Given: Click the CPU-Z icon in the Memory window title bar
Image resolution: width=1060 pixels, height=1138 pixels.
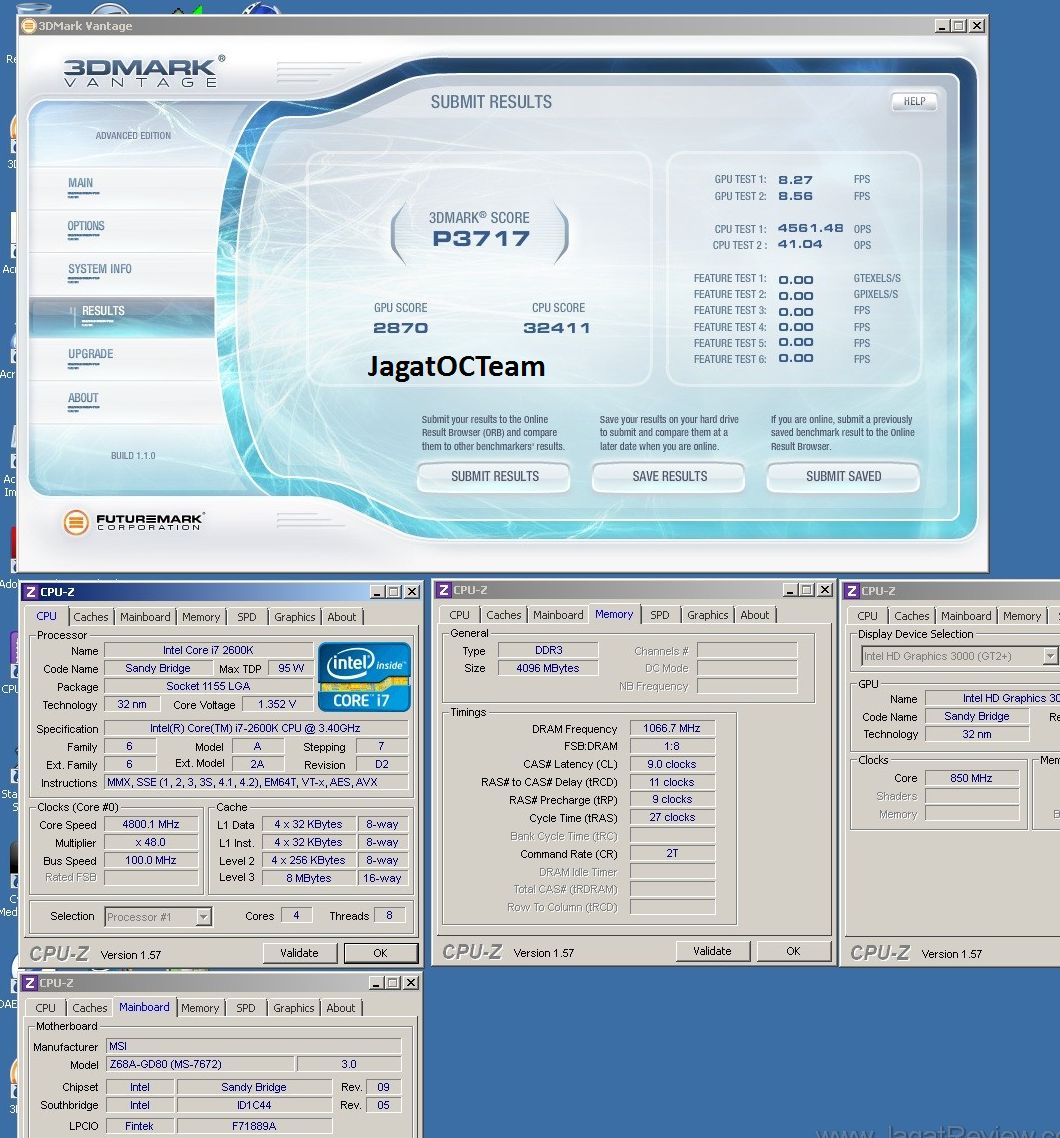Looking at the screenshot, I should pos(445,590).
